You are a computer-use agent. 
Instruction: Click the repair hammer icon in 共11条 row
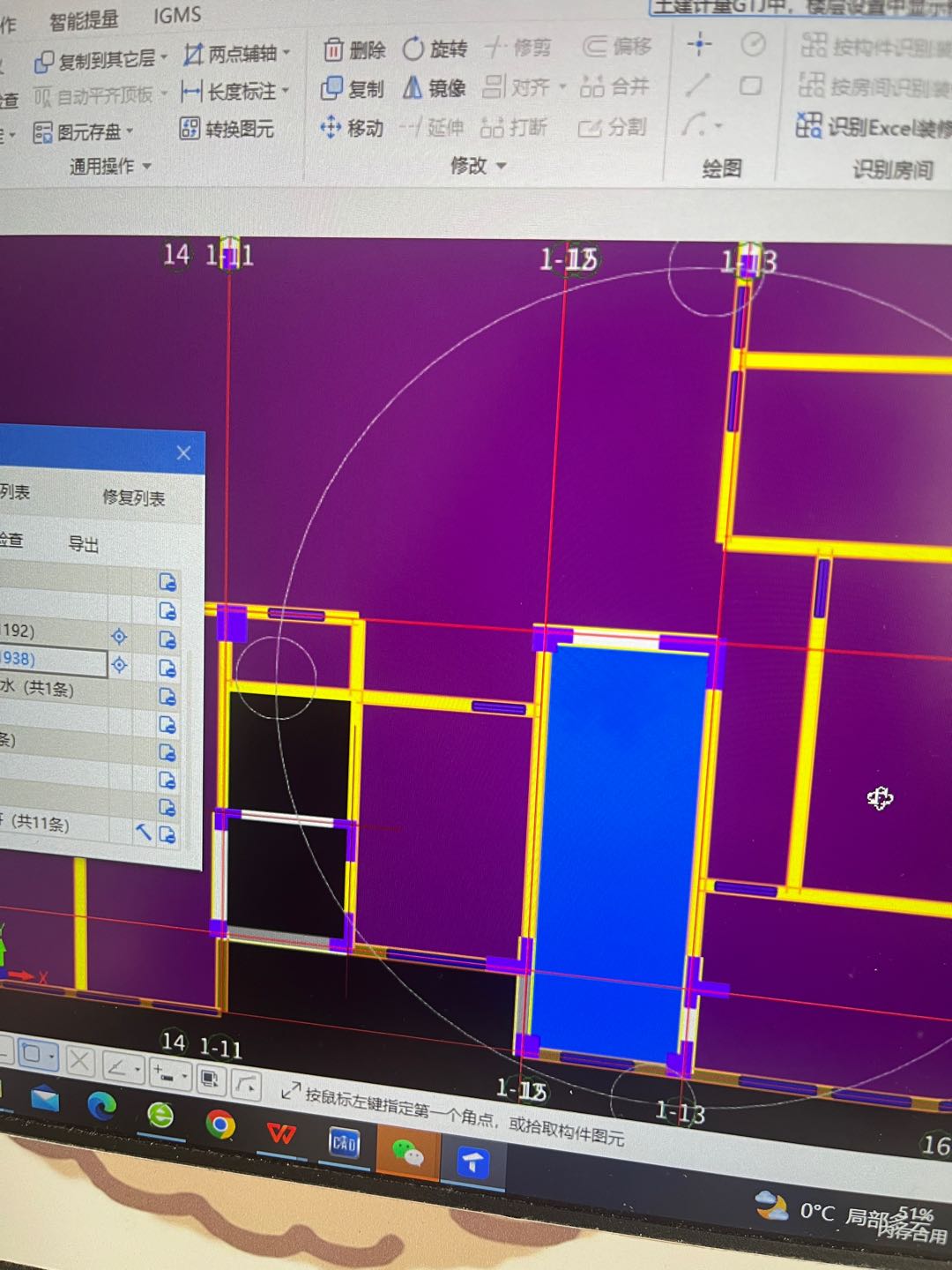144,832
